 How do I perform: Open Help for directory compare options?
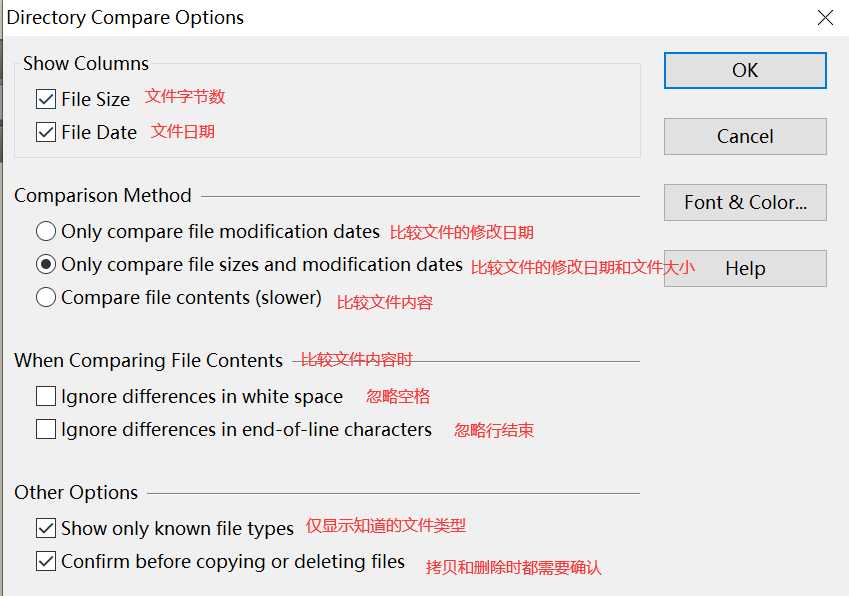(745, 268)
